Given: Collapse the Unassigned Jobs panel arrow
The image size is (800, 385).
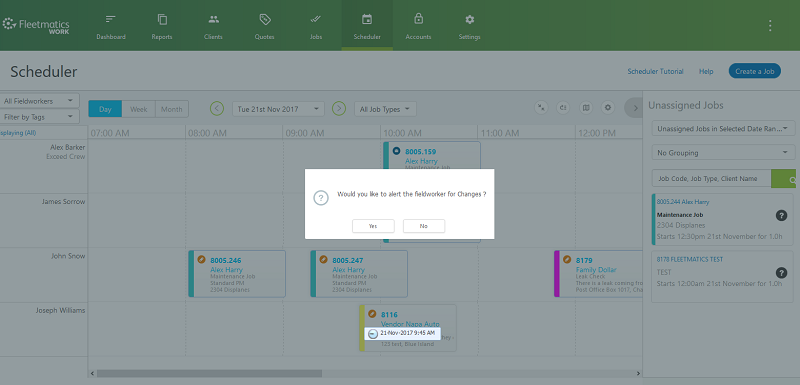Looking at the screenshot, I should pos(635,108).
